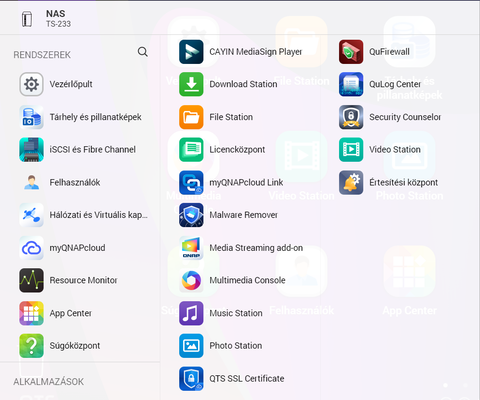Click the Video Station menu label
The width and height of the screenshot is (480, 400).
point(395,150)
